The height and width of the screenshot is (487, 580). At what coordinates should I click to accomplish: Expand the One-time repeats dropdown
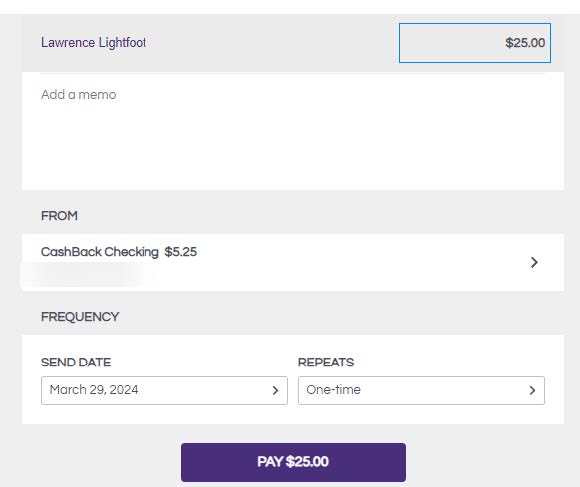point(421,390)
